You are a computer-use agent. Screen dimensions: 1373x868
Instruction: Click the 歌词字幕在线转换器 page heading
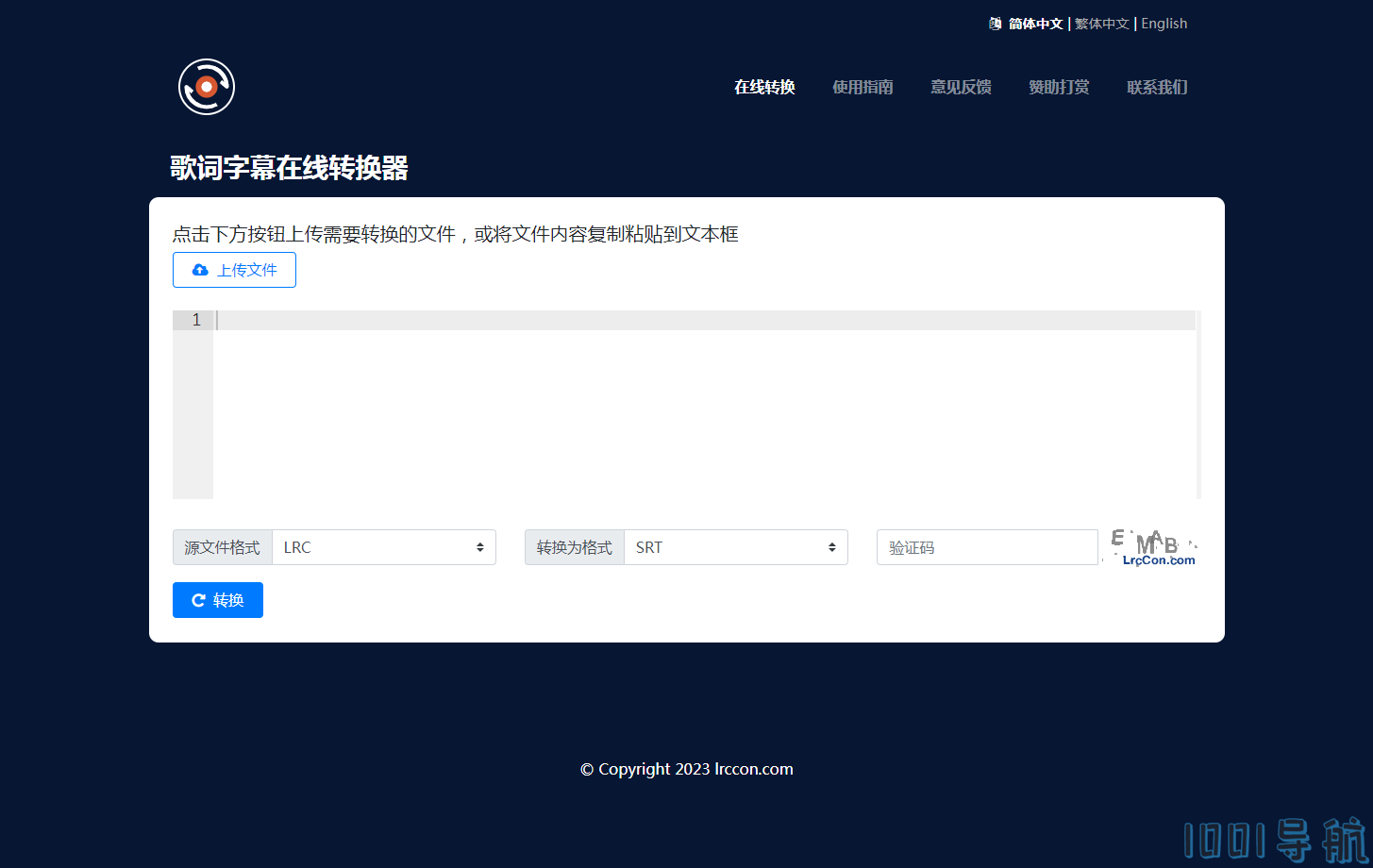coord(289,168)
